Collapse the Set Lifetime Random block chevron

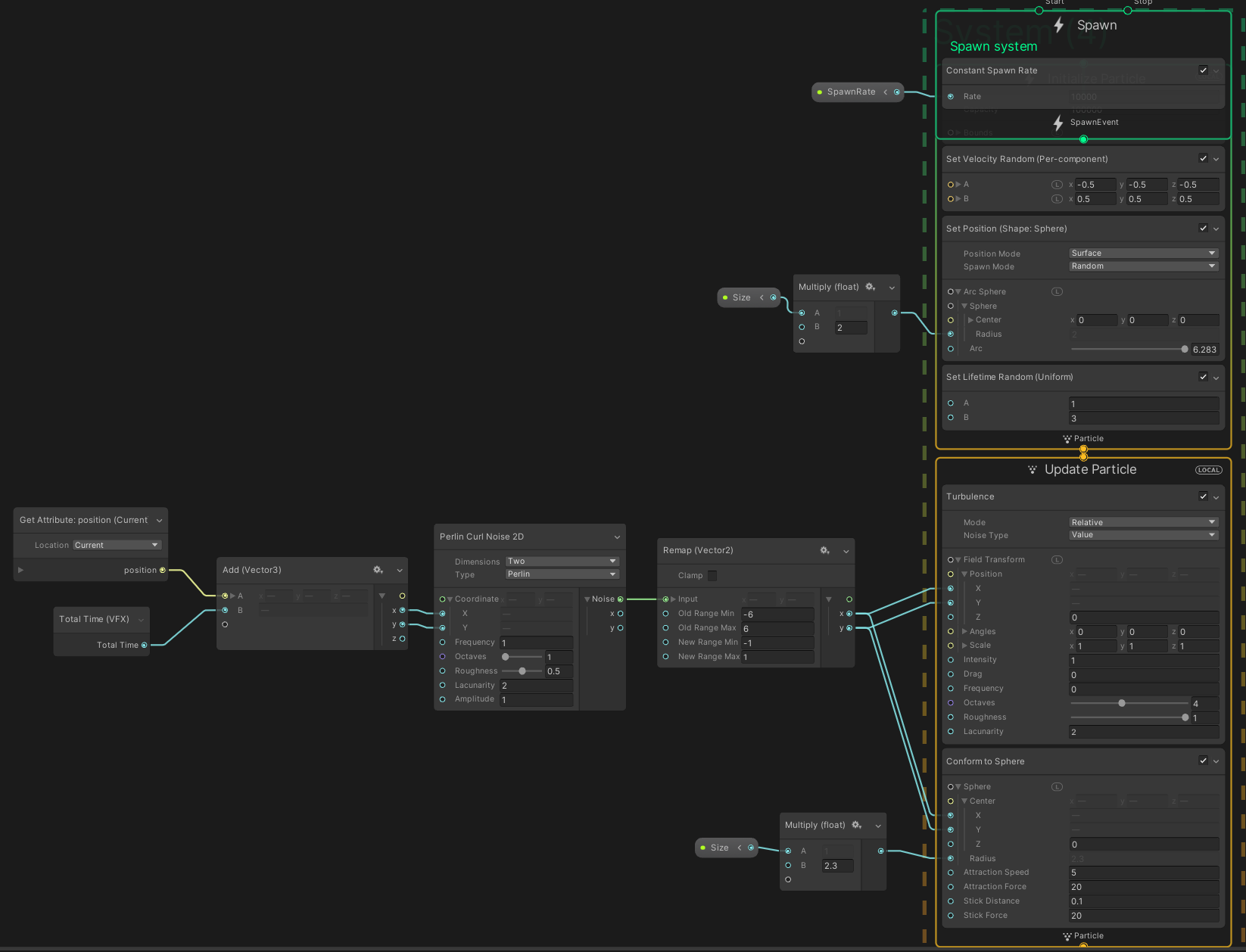pos(1216,378)
